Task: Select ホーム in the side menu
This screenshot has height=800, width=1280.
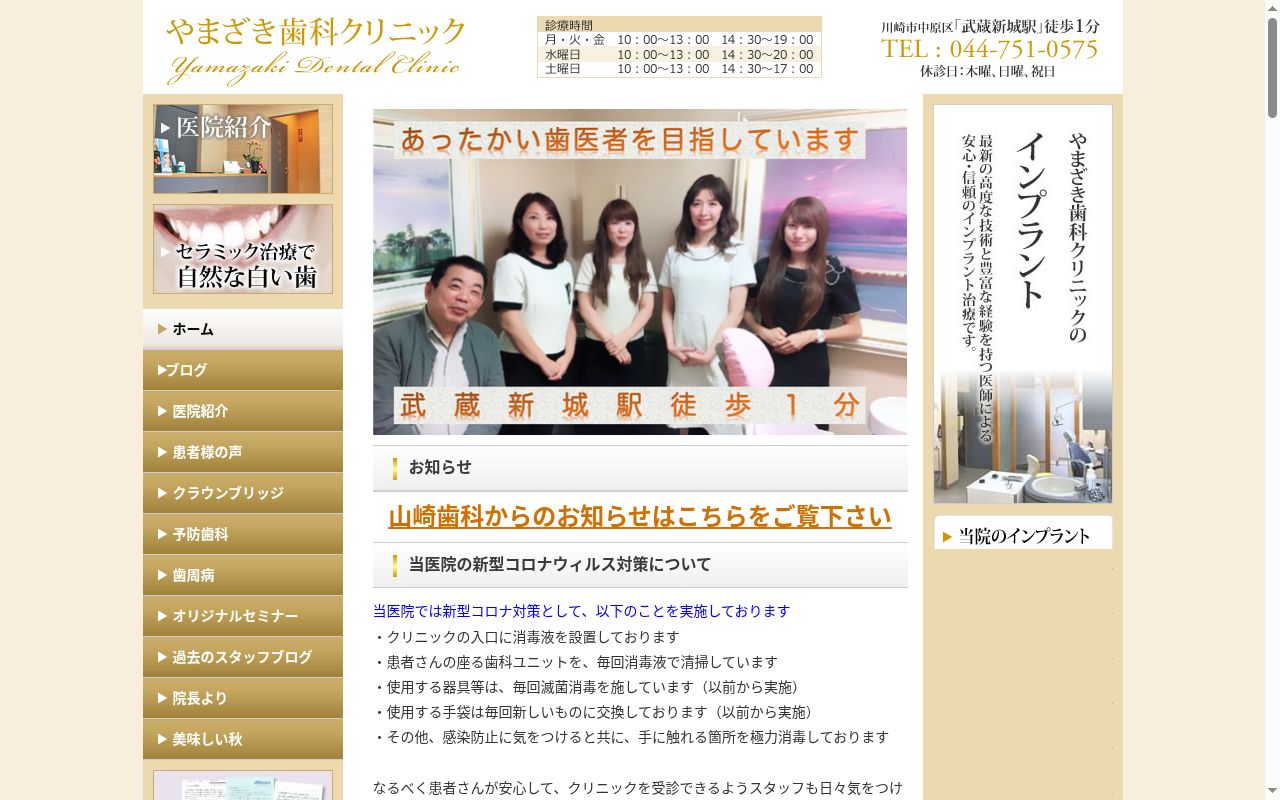Action: [243, 329]
